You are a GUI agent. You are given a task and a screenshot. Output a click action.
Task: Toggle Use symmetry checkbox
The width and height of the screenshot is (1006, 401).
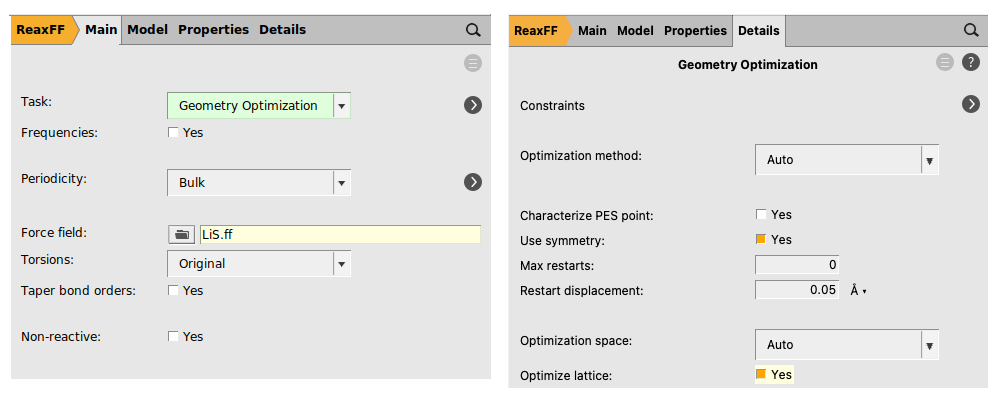click(761, 239)
